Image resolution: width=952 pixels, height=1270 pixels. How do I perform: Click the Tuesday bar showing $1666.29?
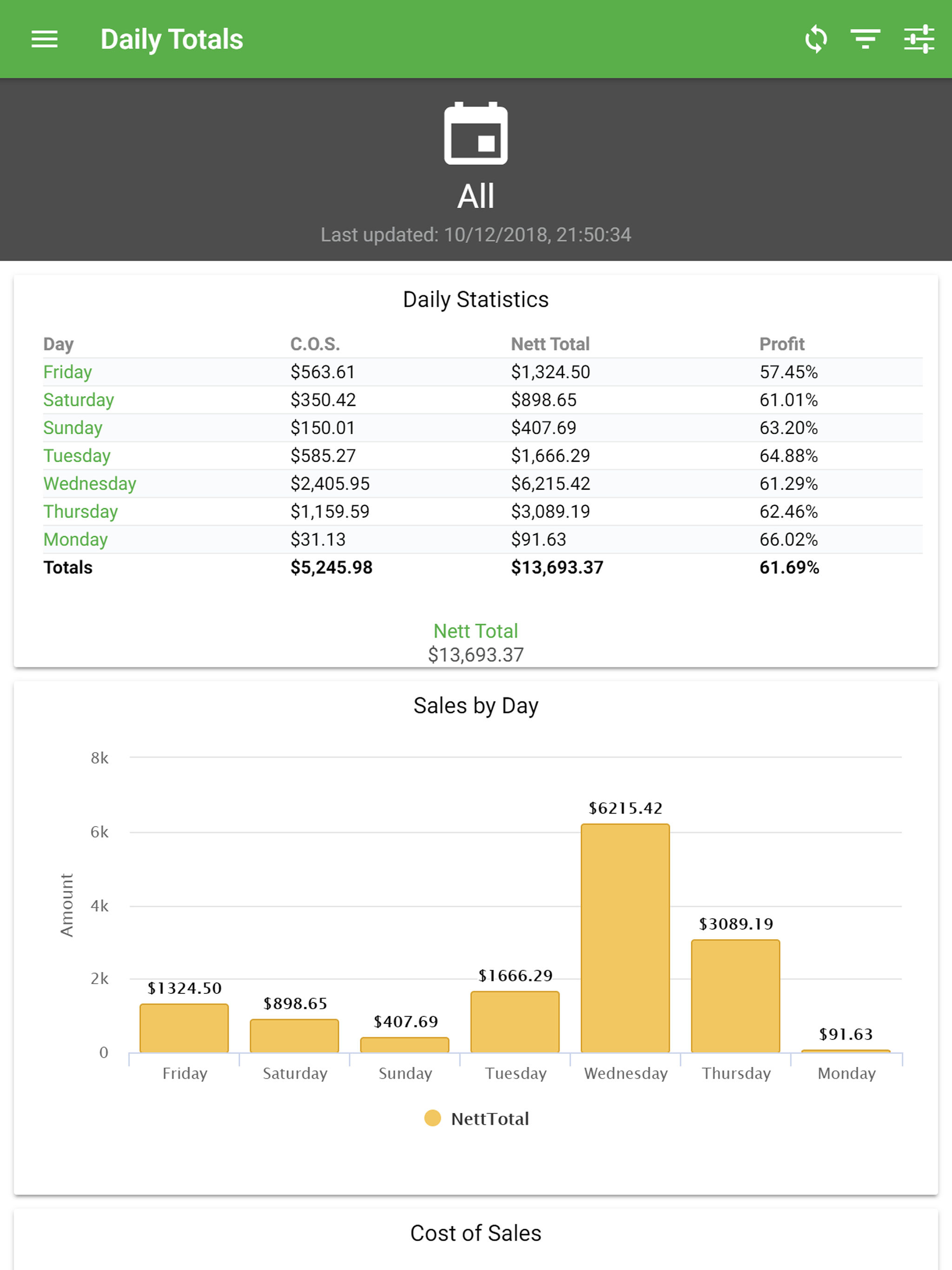515,1022
